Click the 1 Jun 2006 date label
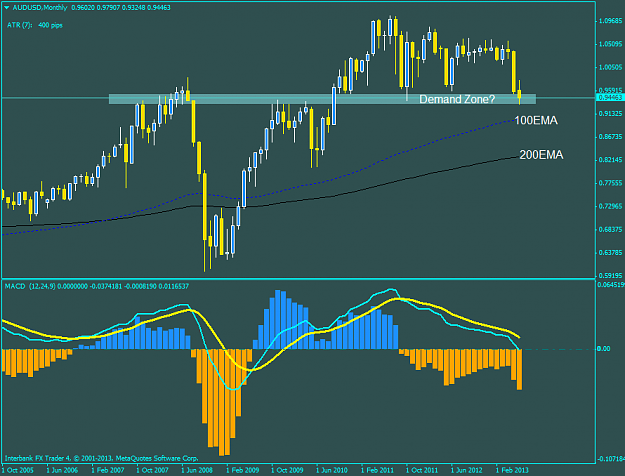This screenshot has width=625, height=476. tap(62, 470)
